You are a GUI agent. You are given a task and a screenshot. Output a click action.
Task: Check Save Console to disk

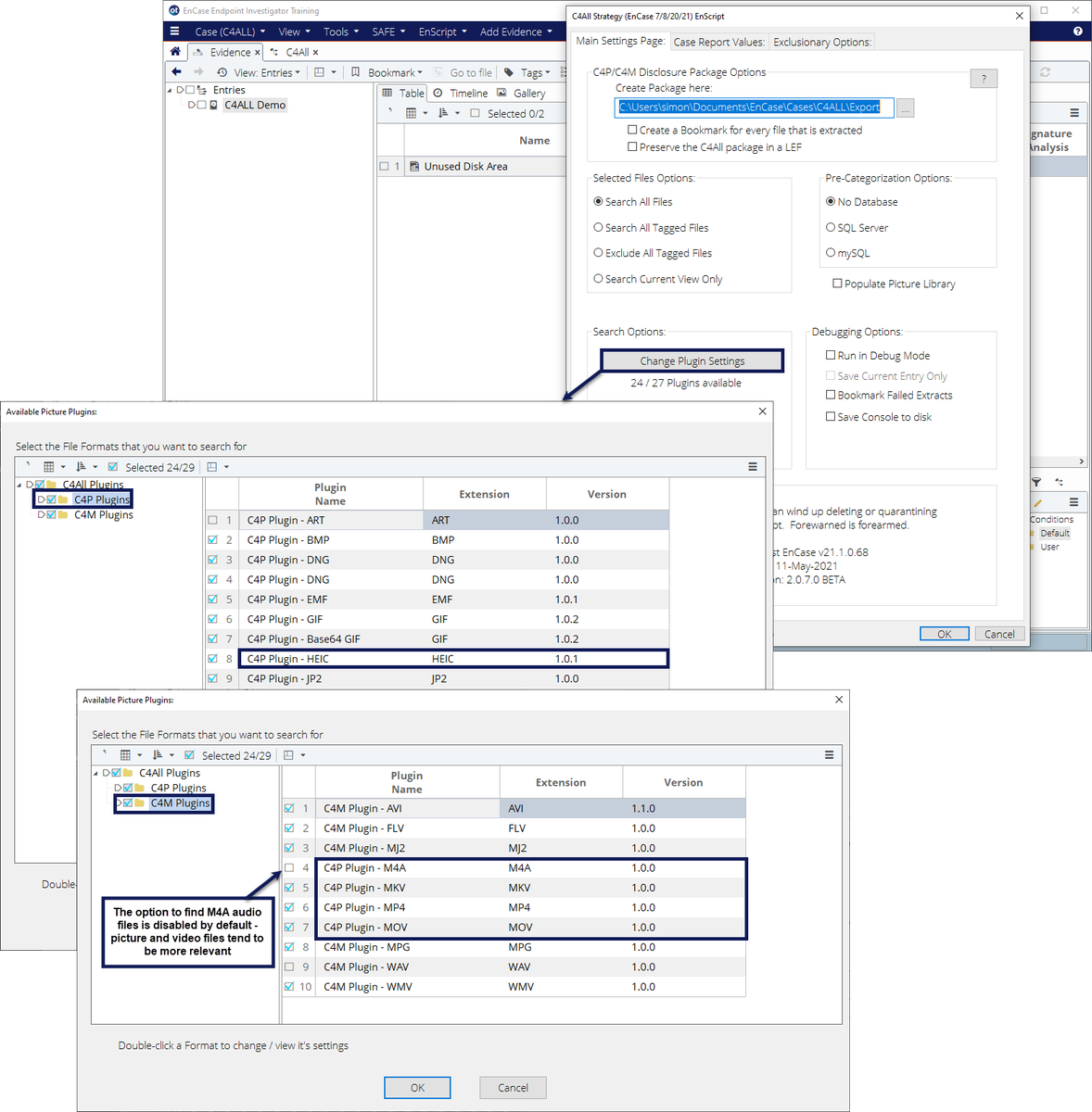831,417
